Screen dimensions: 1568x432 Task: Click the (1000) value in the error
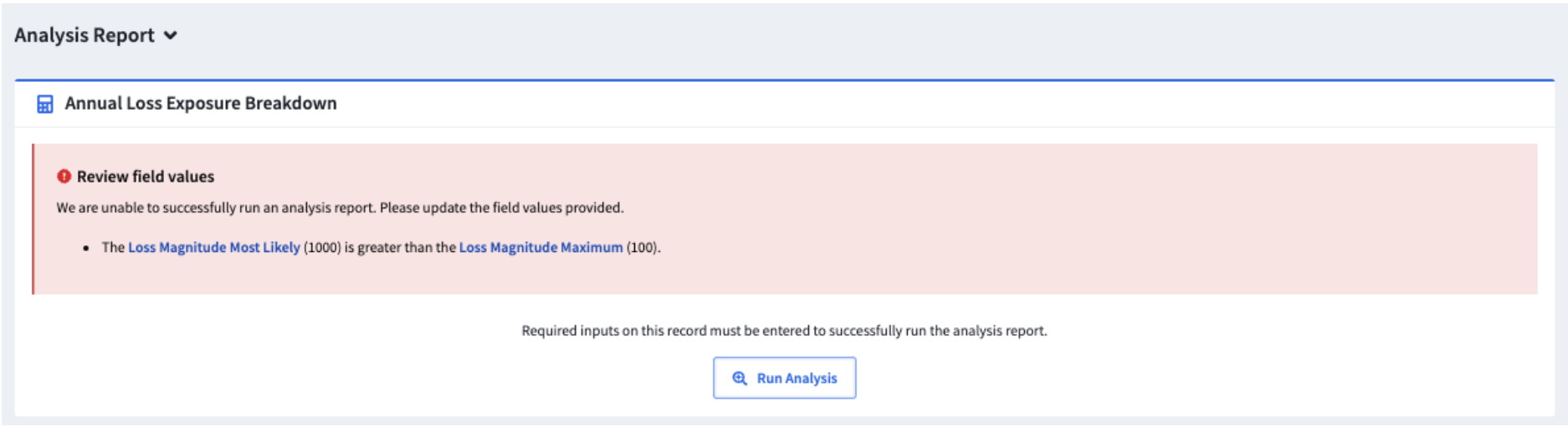tap(322, 247)
